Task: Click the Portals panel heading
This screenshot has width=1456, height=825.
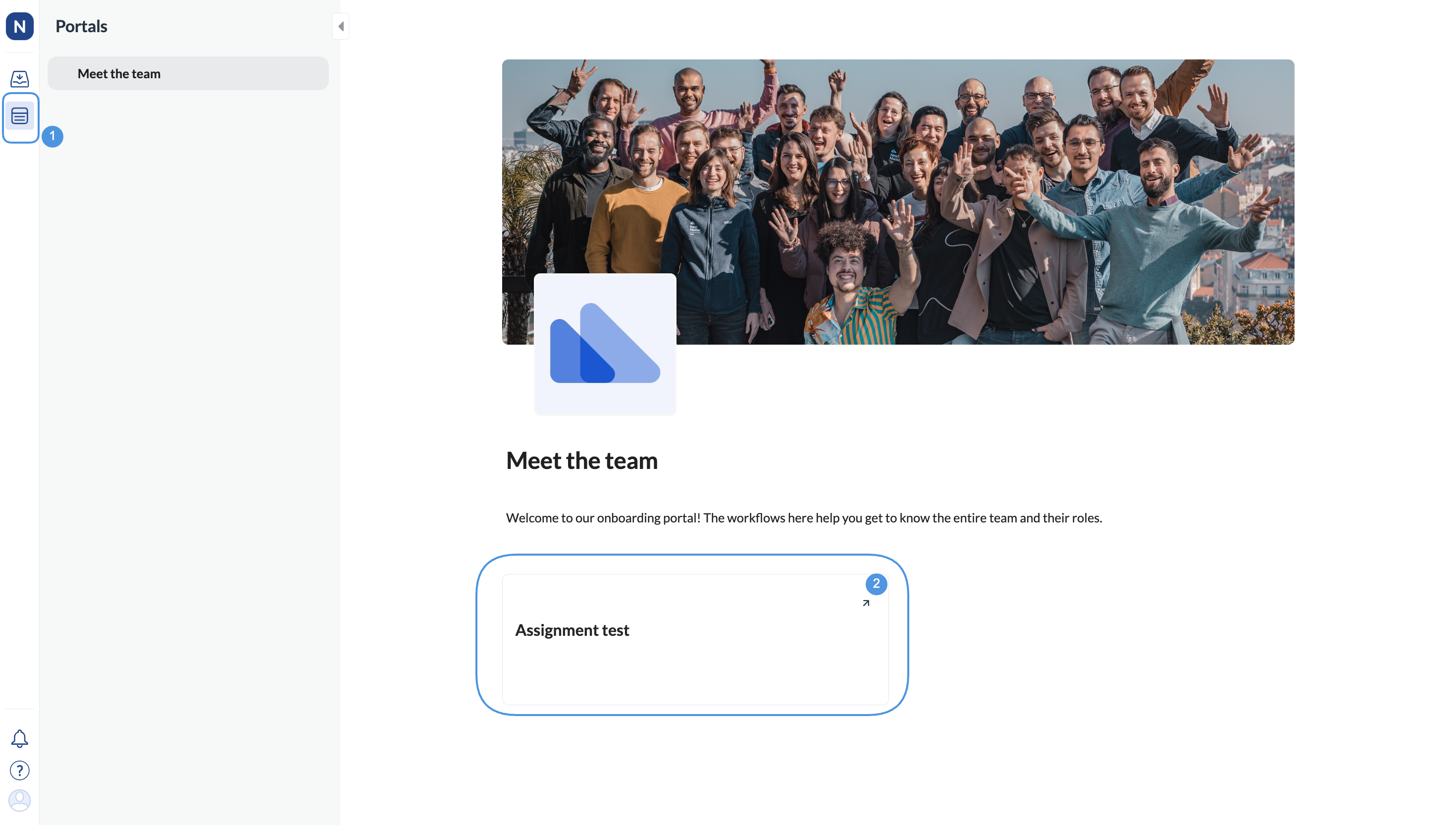Action: [x=81, y=26]
